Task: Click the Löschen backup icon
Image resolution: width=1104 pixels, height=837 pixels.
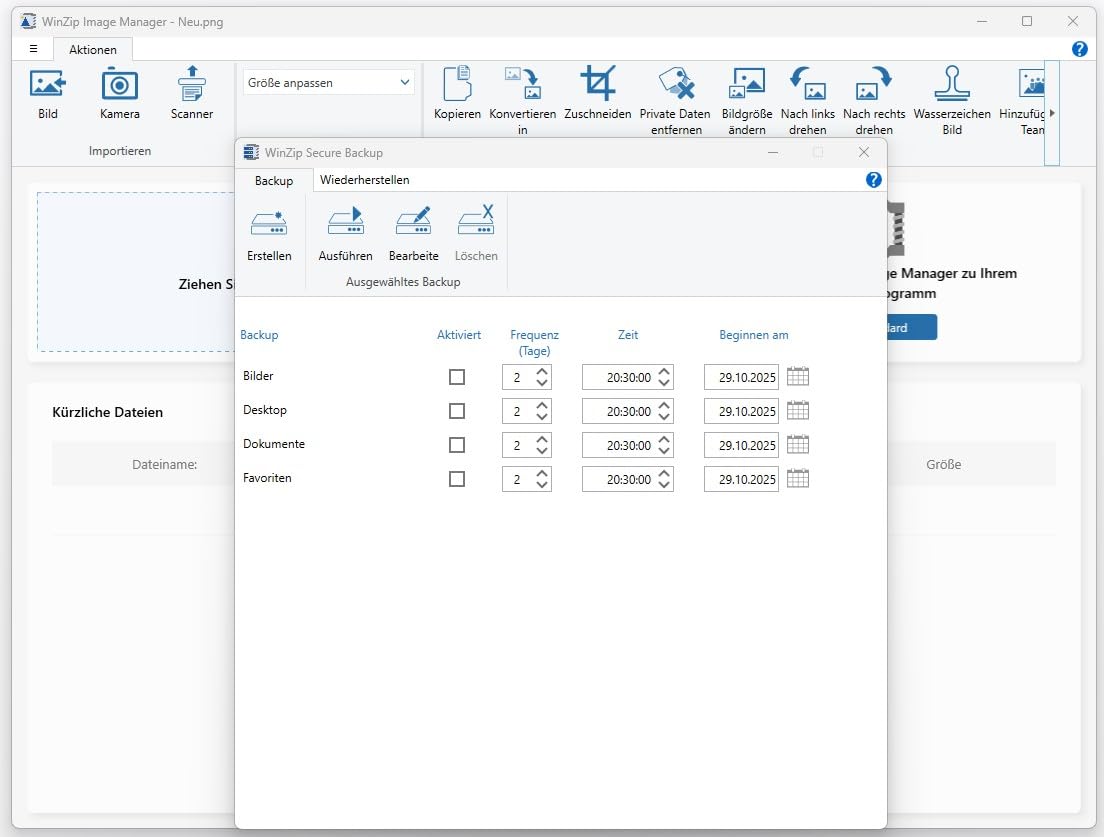Action: click(x=476, y=221)
